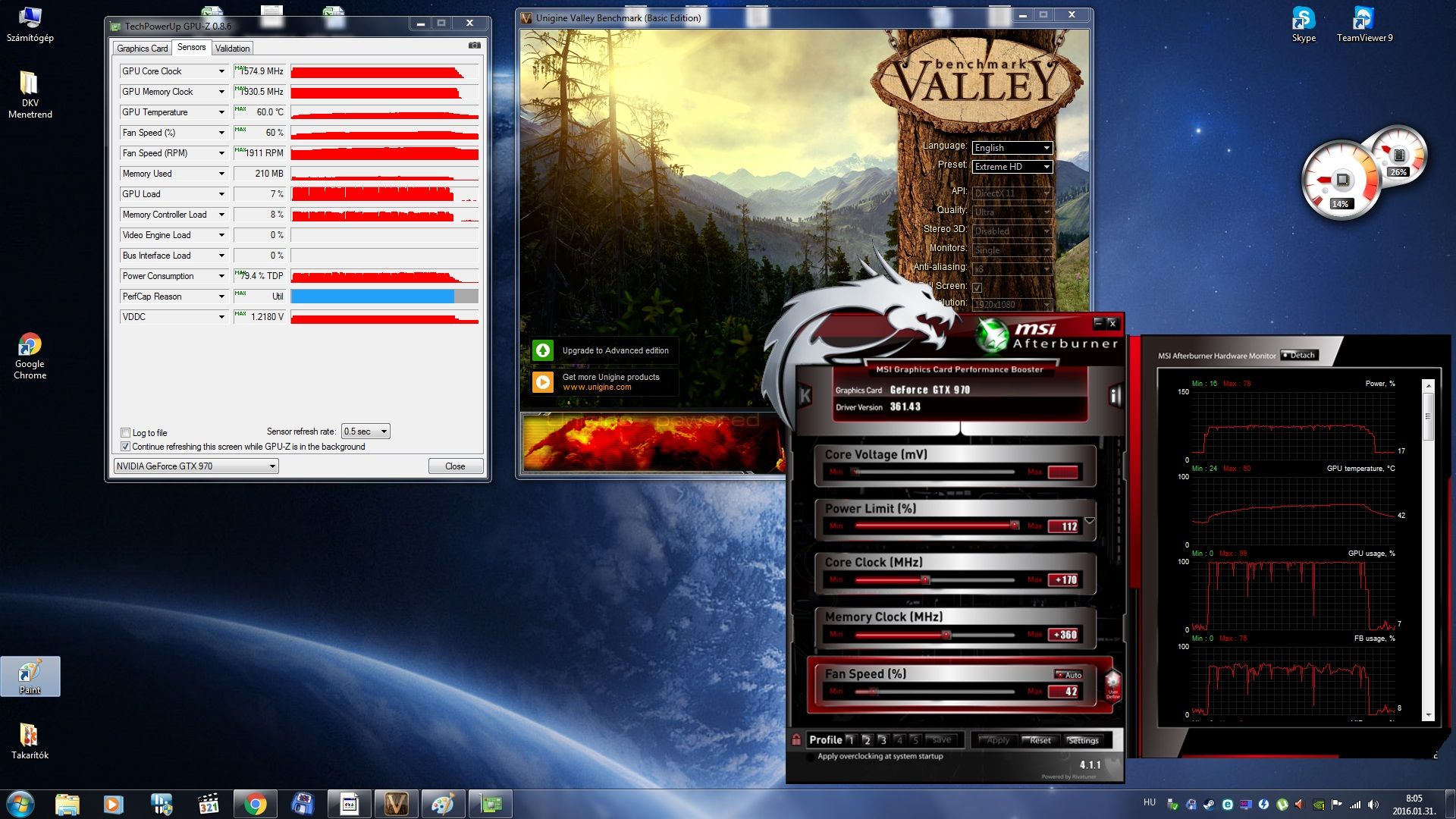Click the Memory Clock +360 value field
The image size is (1456, 819).
pyautogui.click(x=1063, y=635)
